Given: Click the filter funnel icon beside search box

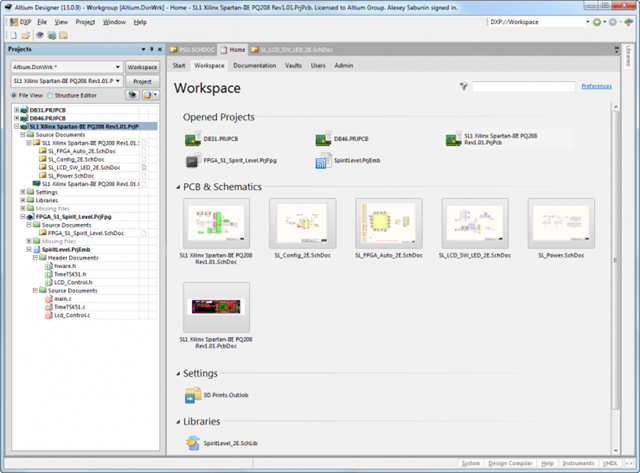Looking at the screenshot, I should click(463, 86).
